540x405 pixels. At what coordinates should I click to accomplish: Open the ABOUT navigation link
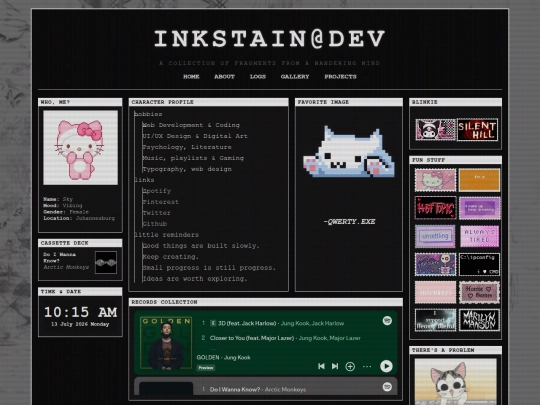tap(224, 76)
